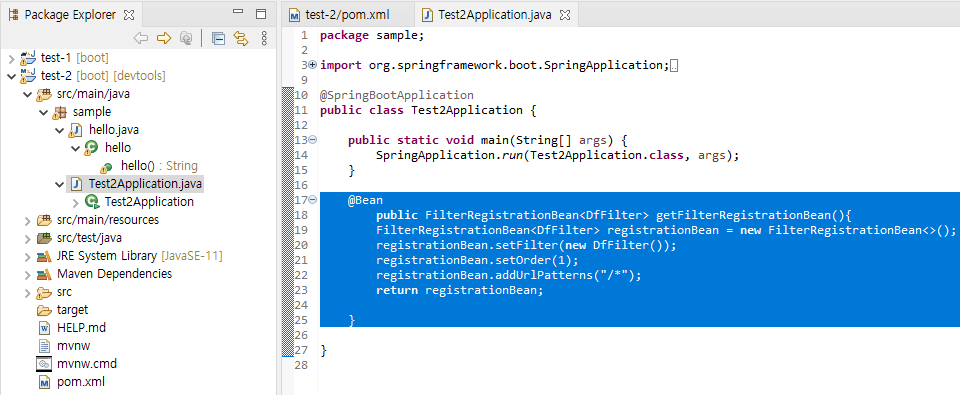Open the Package Explorer View Menu icon

pyautogui.click(x=264, y=39)
